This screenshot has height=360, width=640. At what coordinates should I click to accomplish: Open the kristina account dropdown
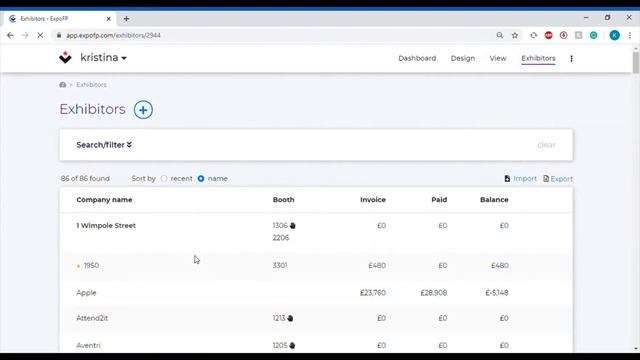click(103, 58)
